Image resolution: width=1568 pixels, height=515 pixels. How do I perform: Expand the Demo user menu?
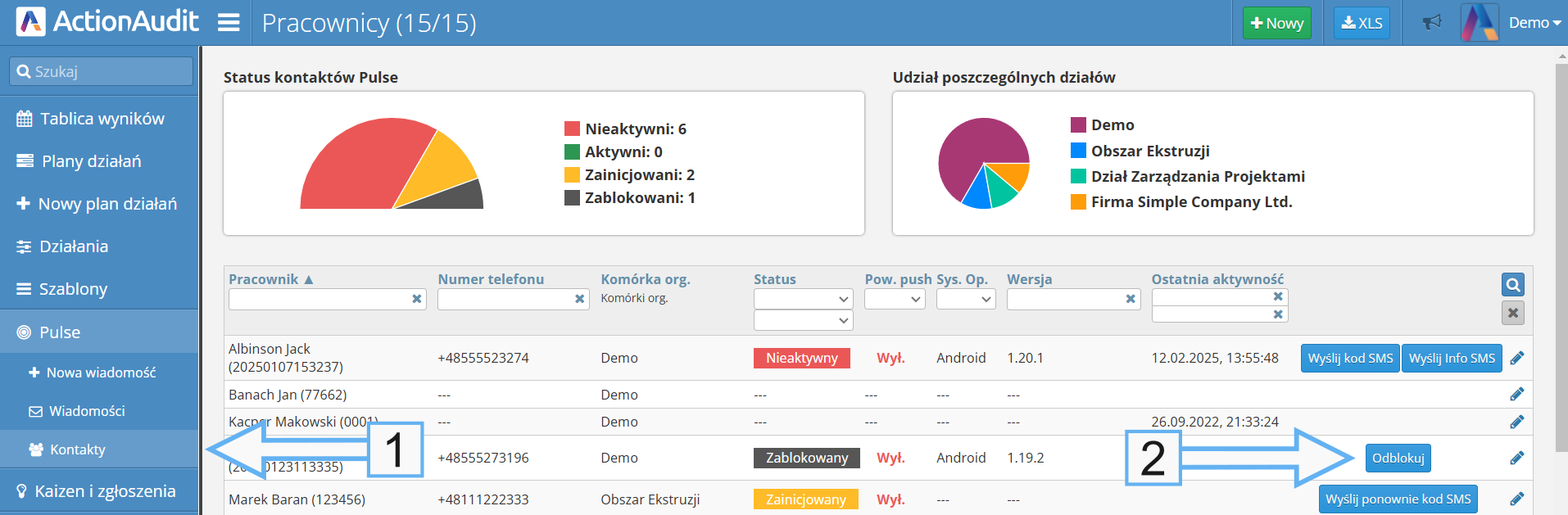click(1534, 23)
